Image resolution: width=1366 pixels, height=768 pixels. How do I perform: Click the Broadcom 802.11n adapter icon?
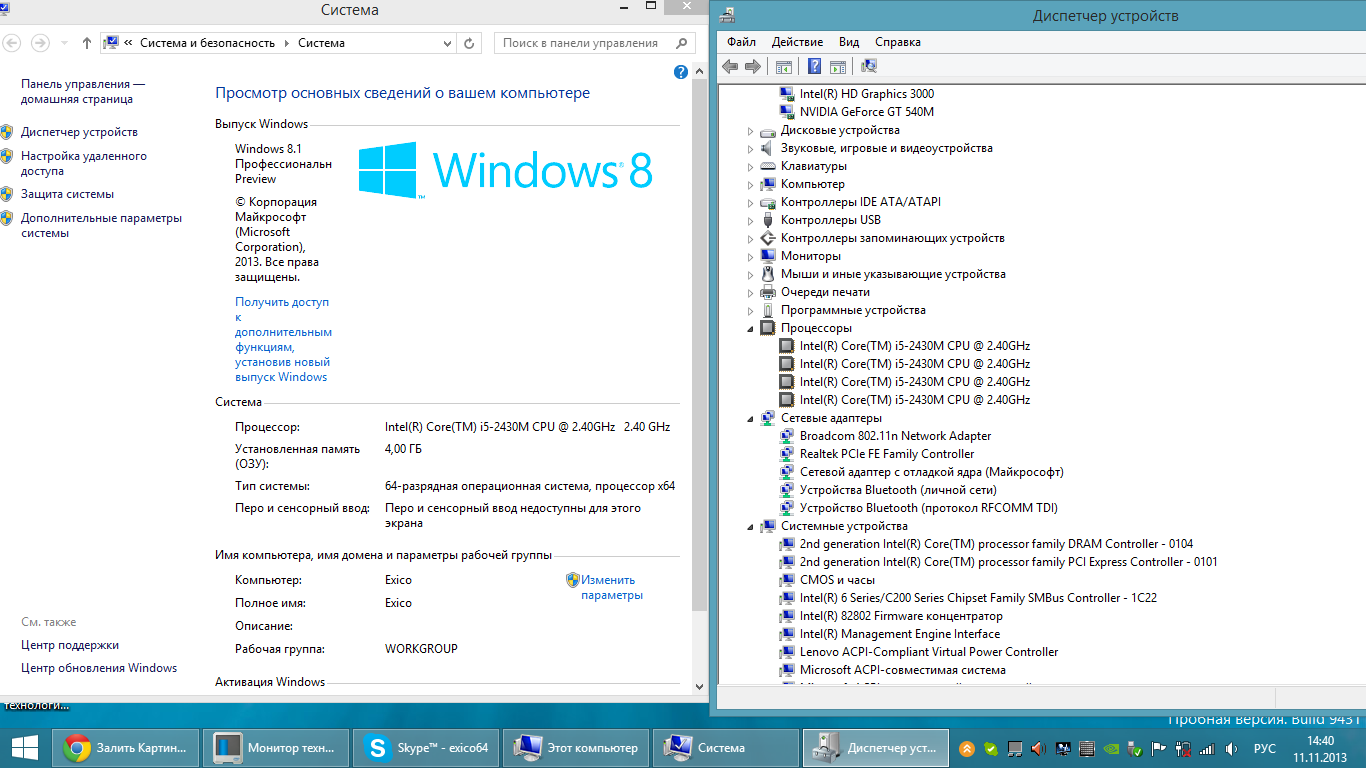[788, 436]
